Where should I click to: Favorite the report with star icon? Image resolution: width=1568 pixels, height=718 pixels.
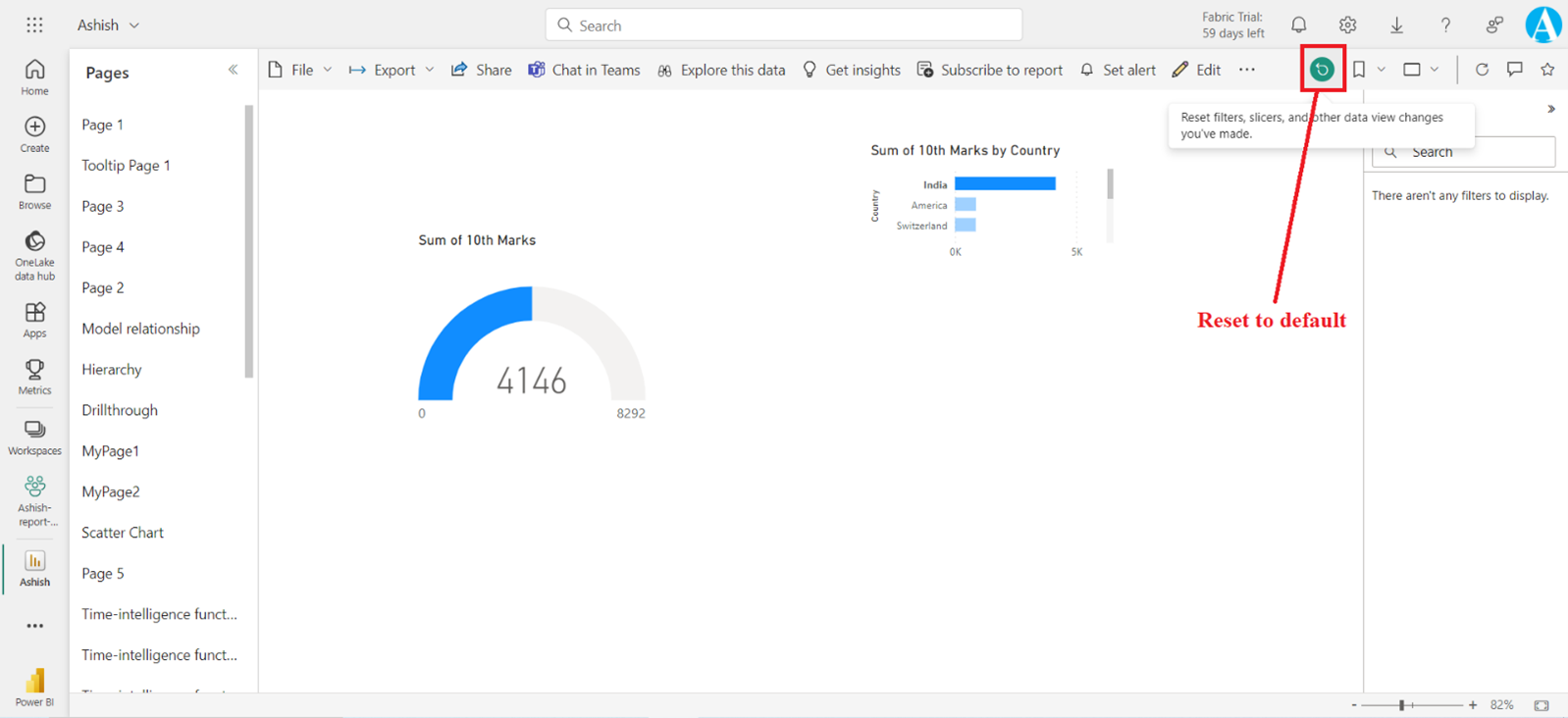click(1547, 70)
